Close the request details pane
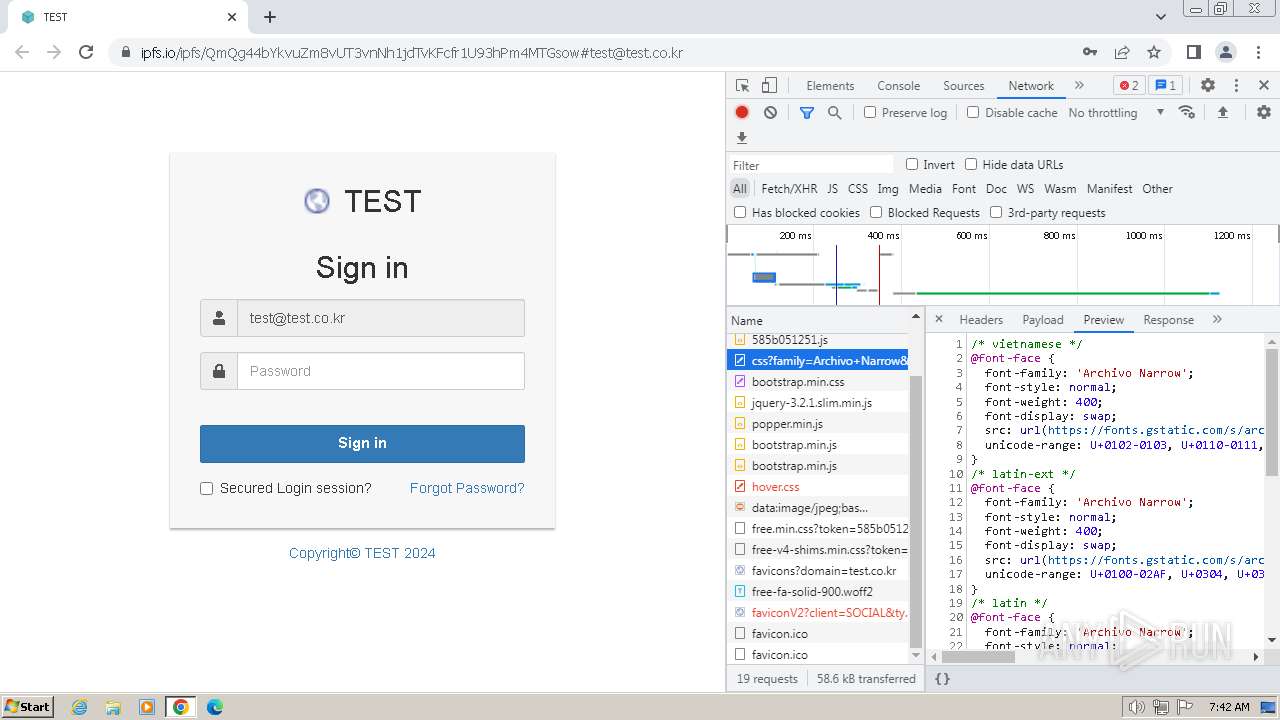 [x=938, y=320]
